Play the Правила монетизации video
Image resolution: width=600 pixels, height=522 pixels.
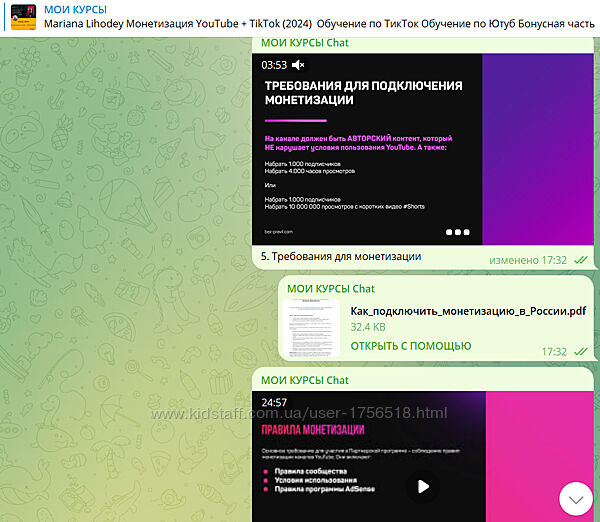423,486
